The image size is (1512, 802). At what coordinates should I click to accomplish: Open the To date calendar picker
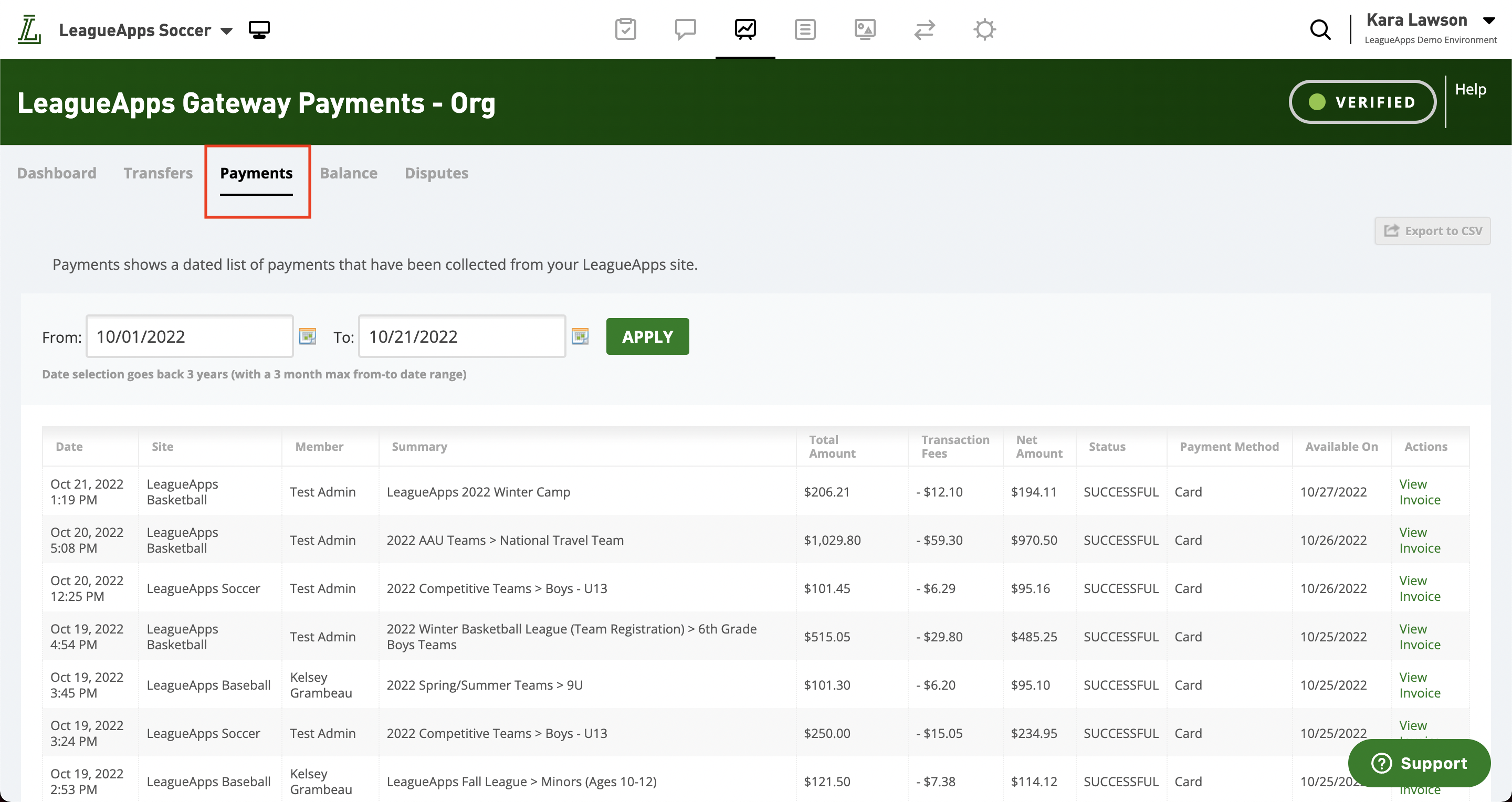[581, 335]
